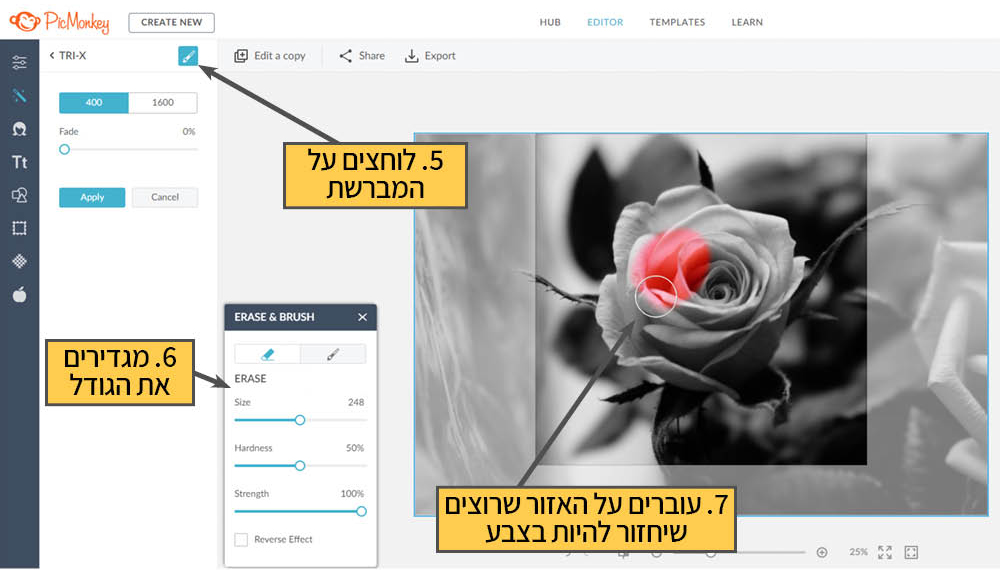Open the Graphics shapes icon
This screenshot has width=1000, height=570.
(19, 195)
